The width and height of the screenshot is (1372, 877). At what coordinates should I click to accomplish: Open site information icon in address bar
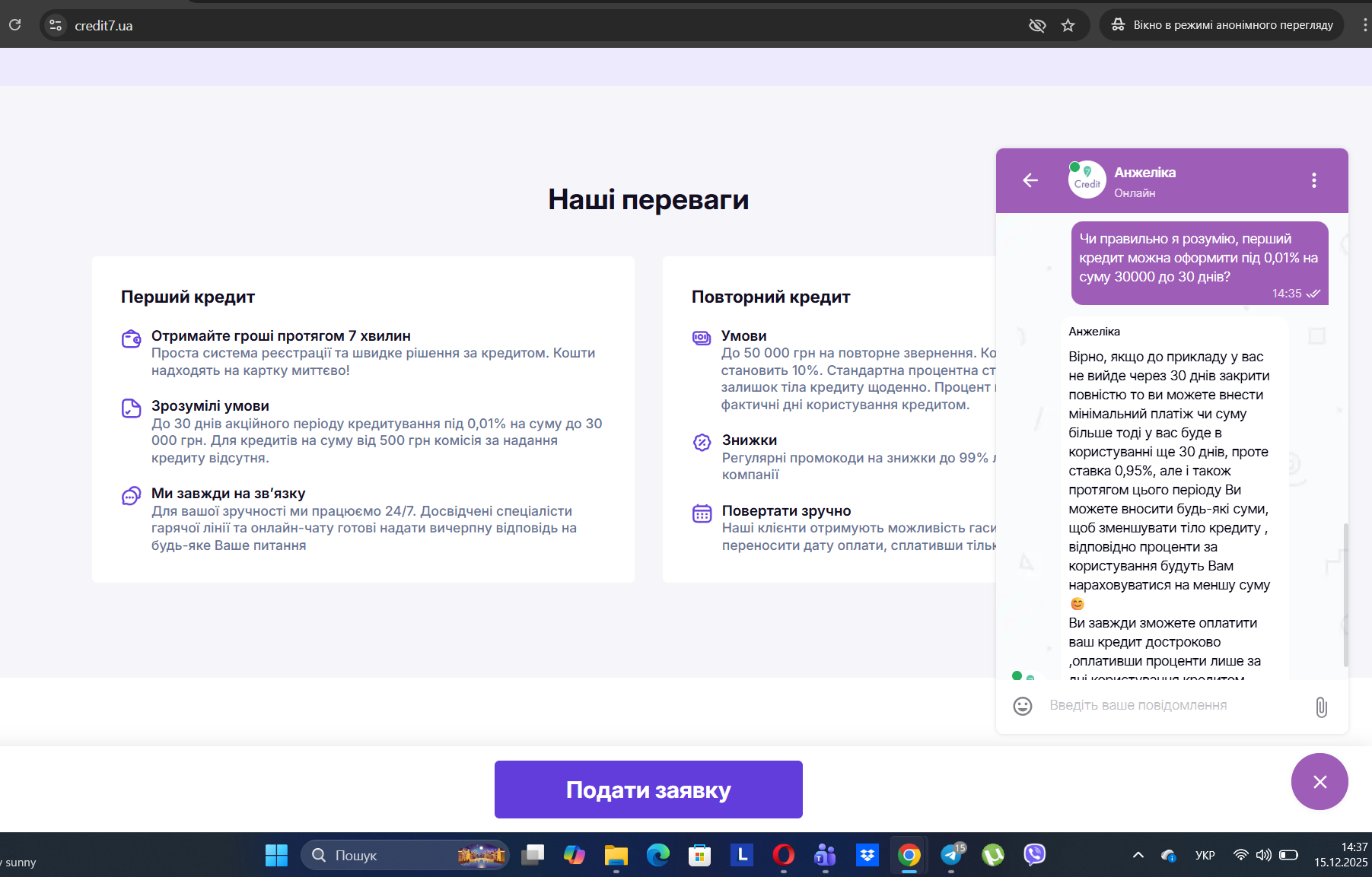pyautogui.click(x=56, y=25)
